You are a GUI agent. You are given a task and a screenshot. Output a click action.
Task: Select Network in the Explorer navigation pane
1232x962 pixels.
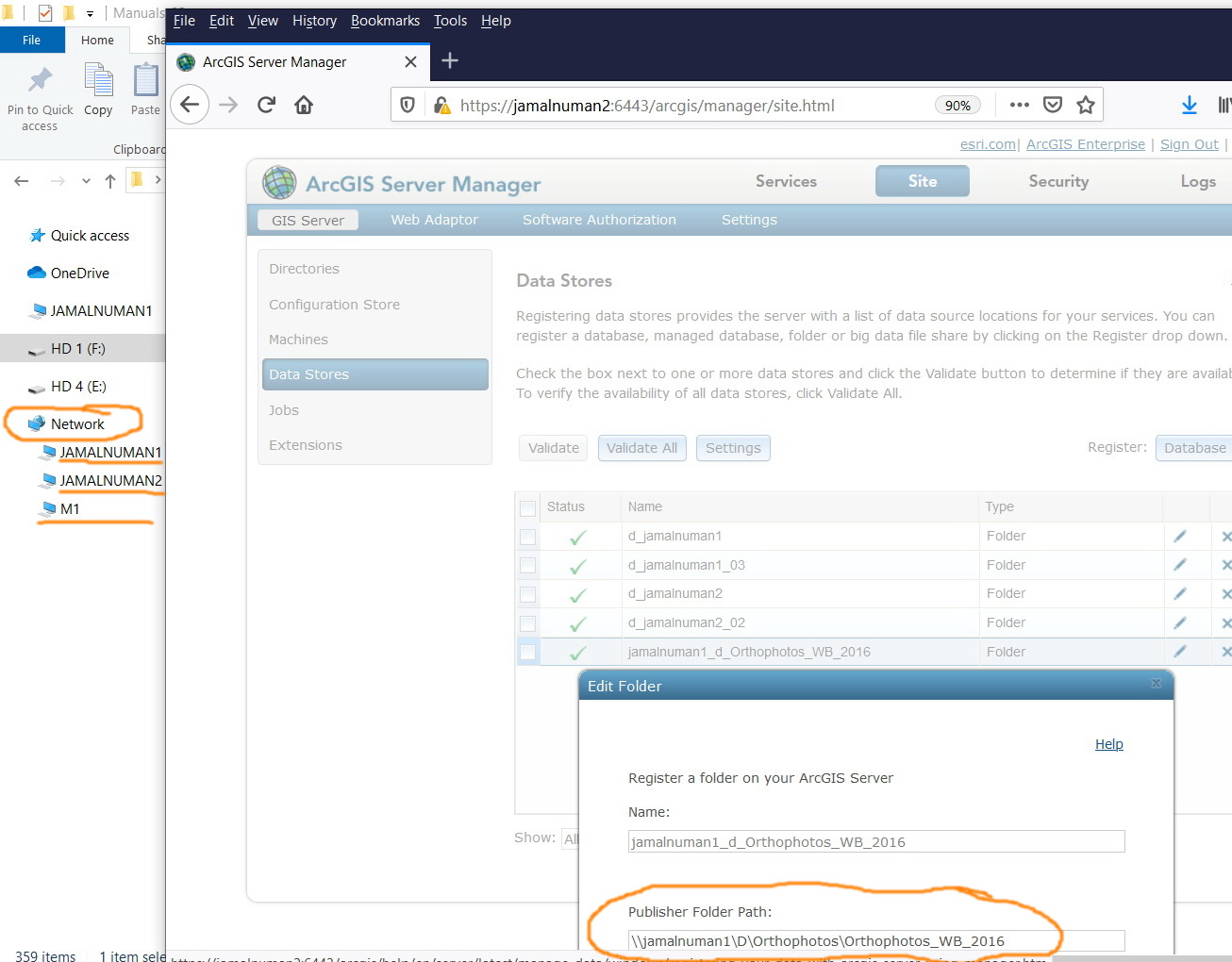point(77,424)
